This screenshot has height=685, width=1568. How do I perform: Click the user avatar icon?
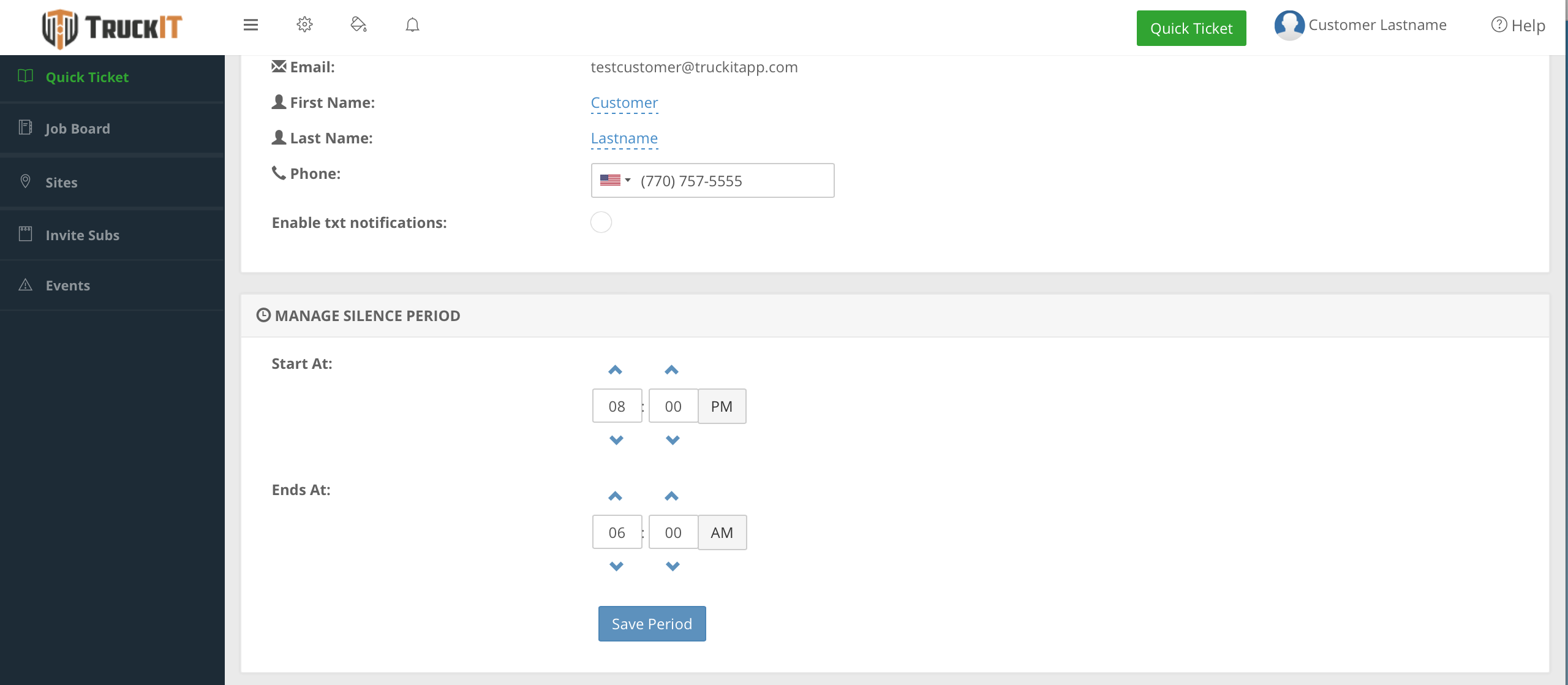pyautogui.click(x=1289, y=25)
